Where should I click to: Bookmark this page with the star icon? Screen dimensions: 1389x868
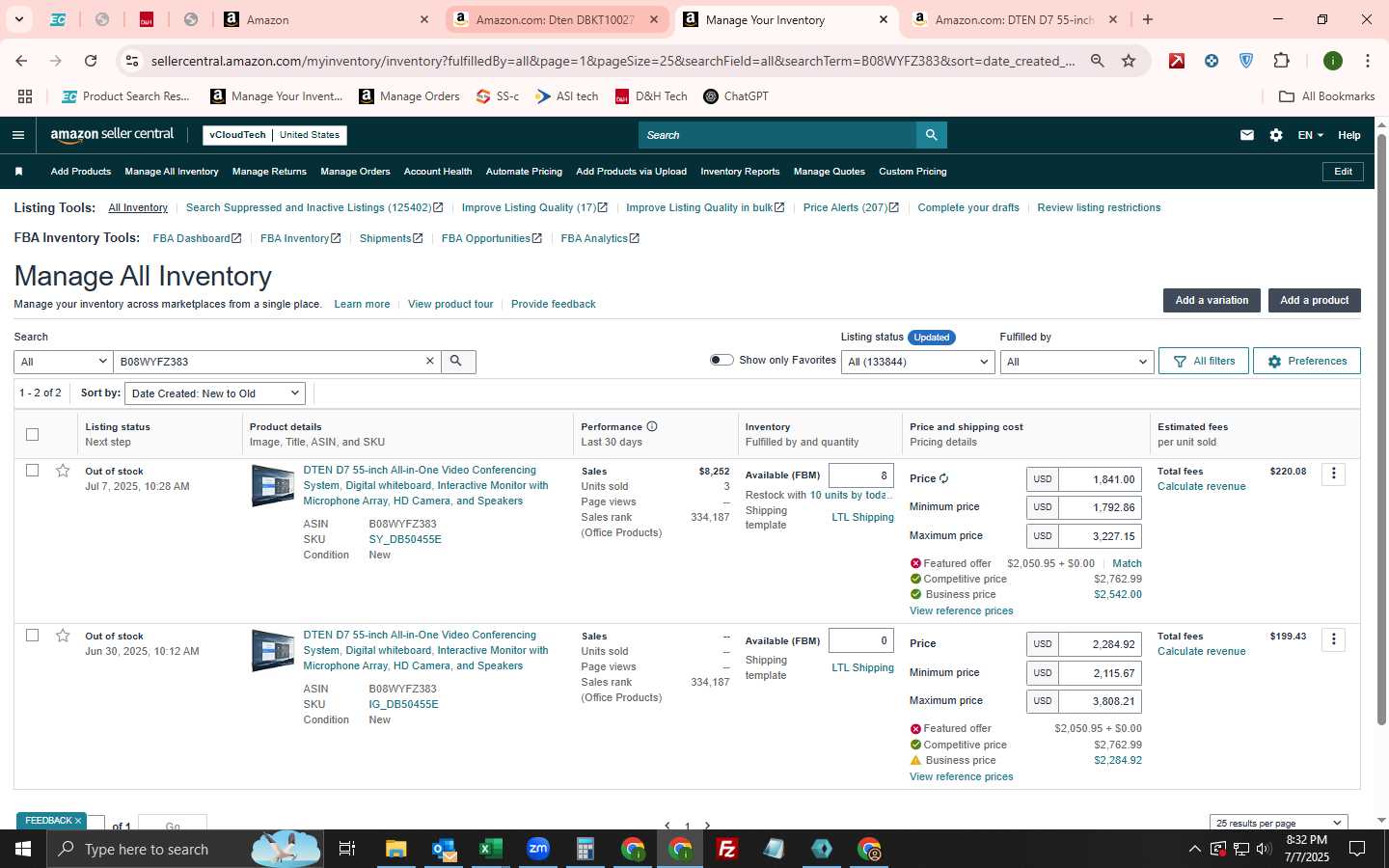tap(1129, 61)
